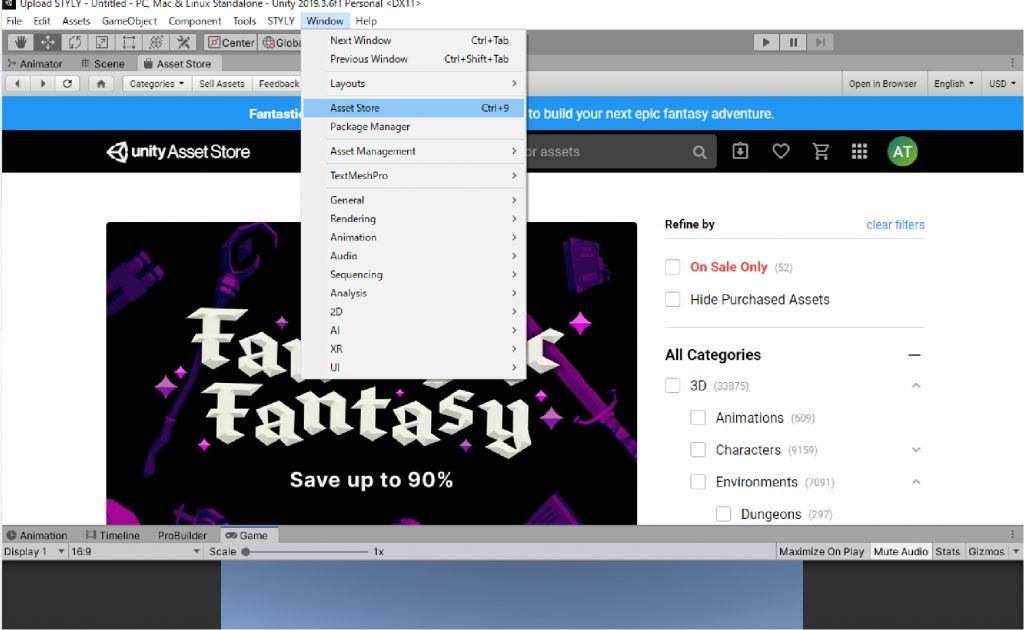The image size is (1024, 630).
Task: Open the AT user account avatar
Action: pyautogui.click(x=902, y=151)
